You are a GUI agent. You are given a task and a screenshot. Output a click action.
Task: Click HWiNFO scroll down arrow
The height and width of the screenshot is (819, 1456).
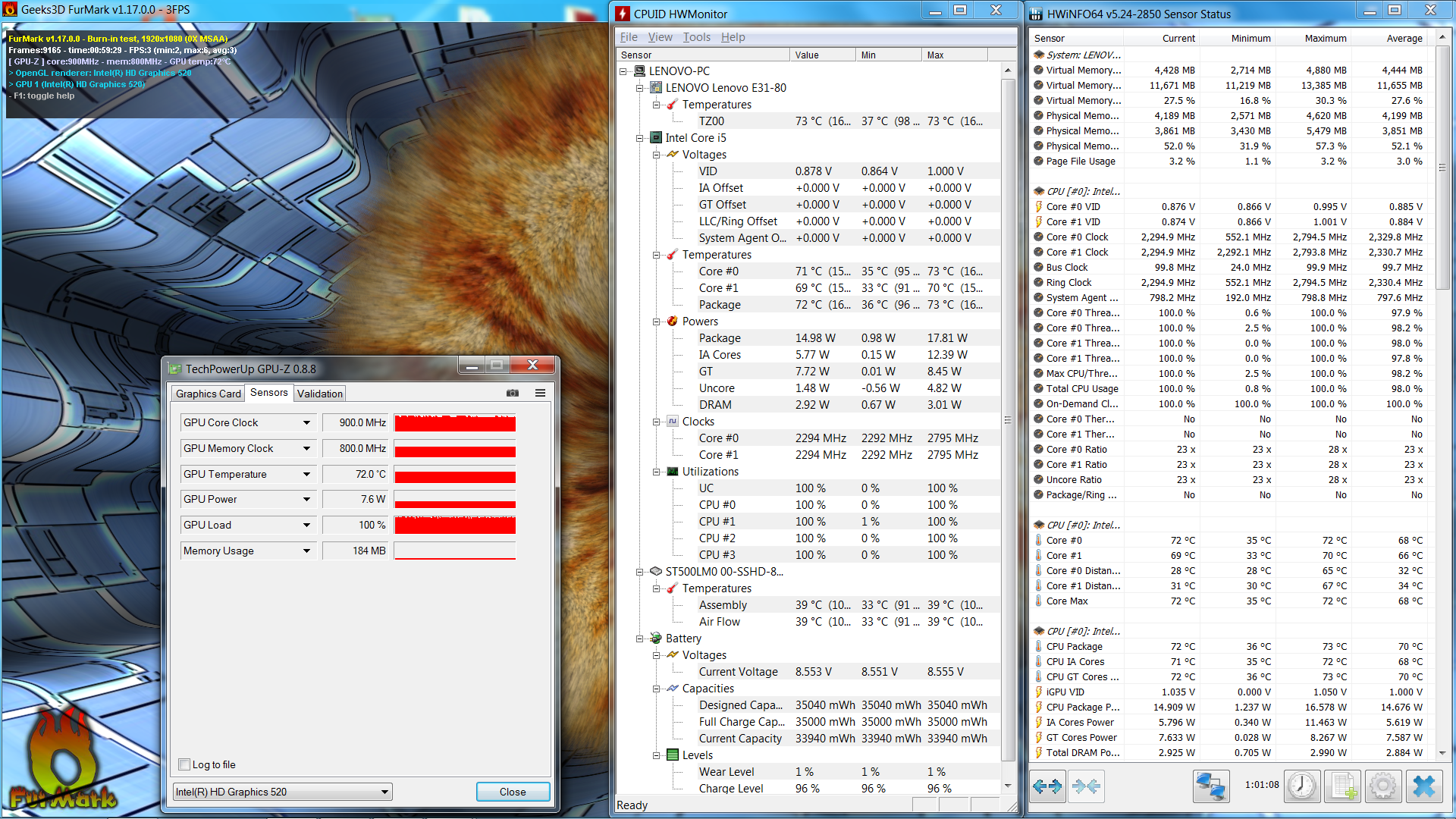click(x=1442, y=754)
